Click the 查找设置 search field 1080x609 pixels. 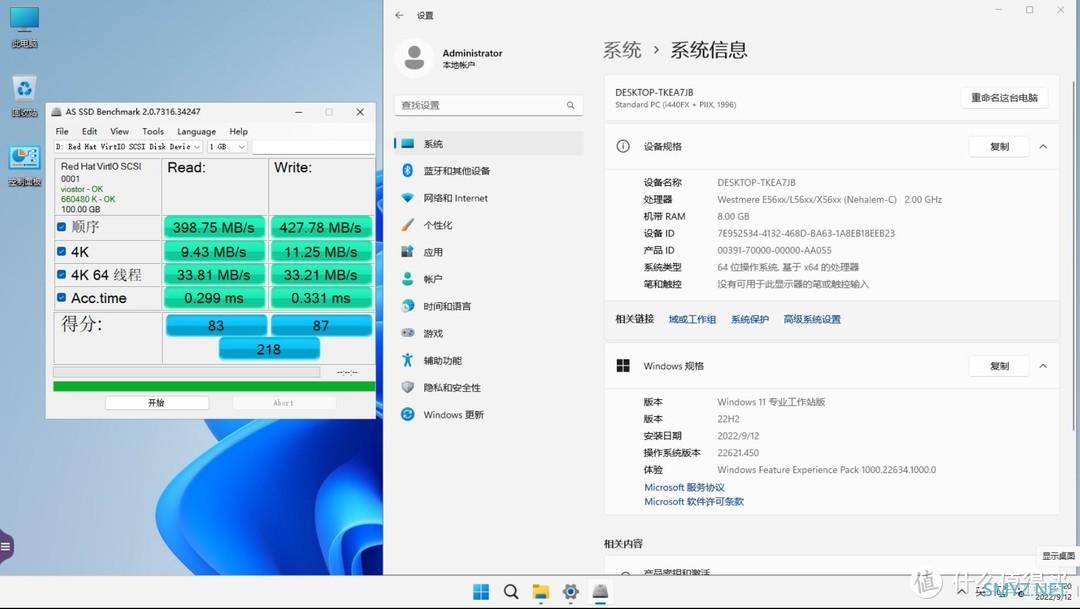tap(489, 105)
